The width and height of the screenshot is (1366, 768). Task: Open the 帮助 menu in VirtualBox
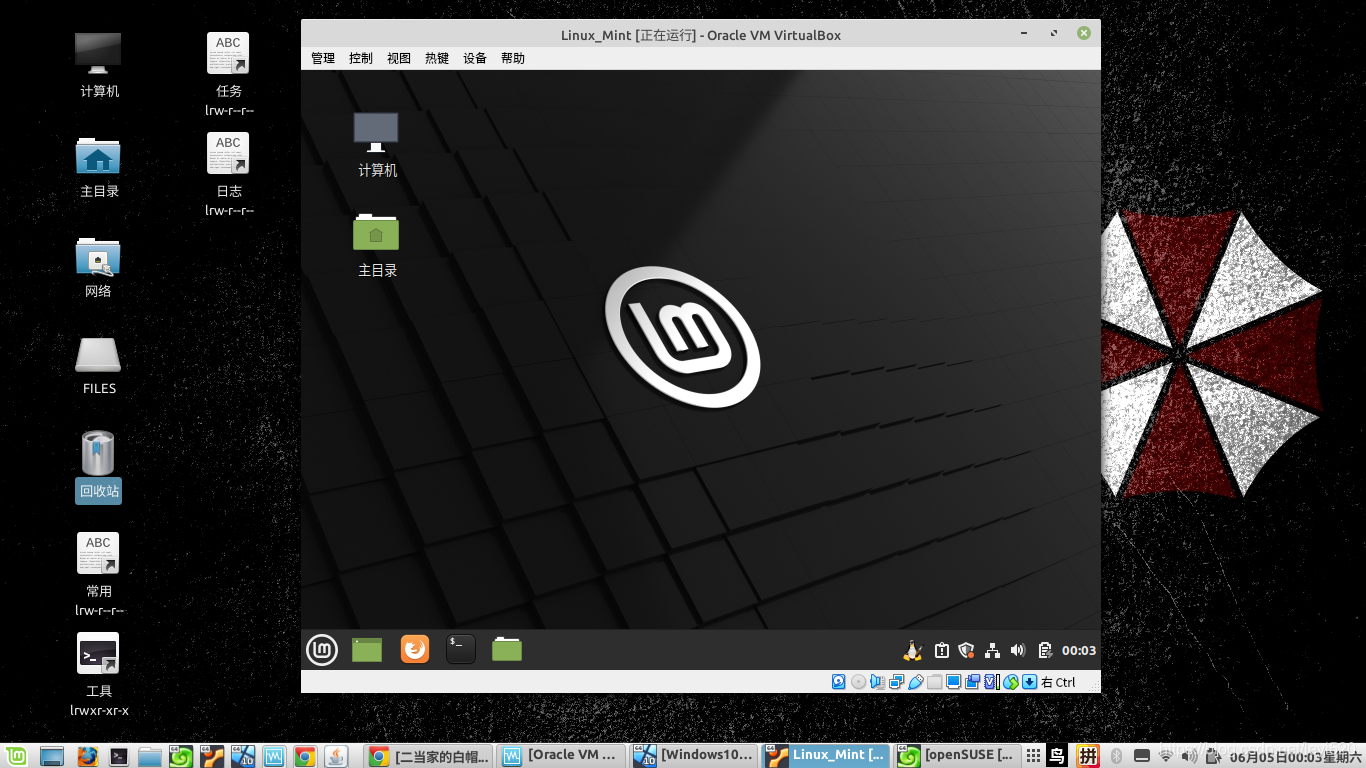513,58
